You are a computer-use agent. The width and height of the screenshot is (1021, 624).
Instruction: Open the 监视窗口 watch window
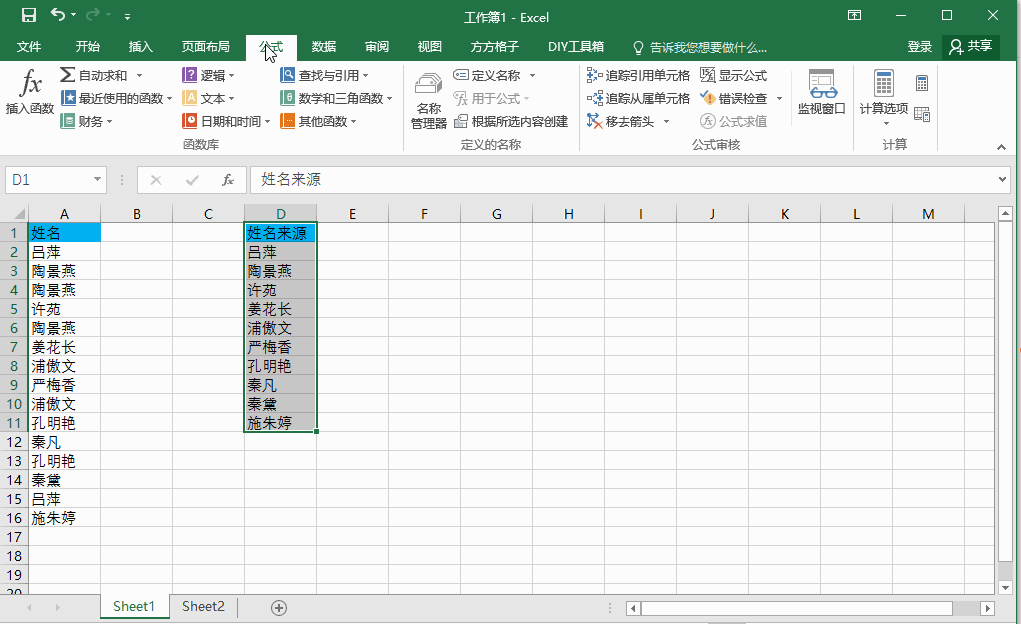tap(822, 92)
